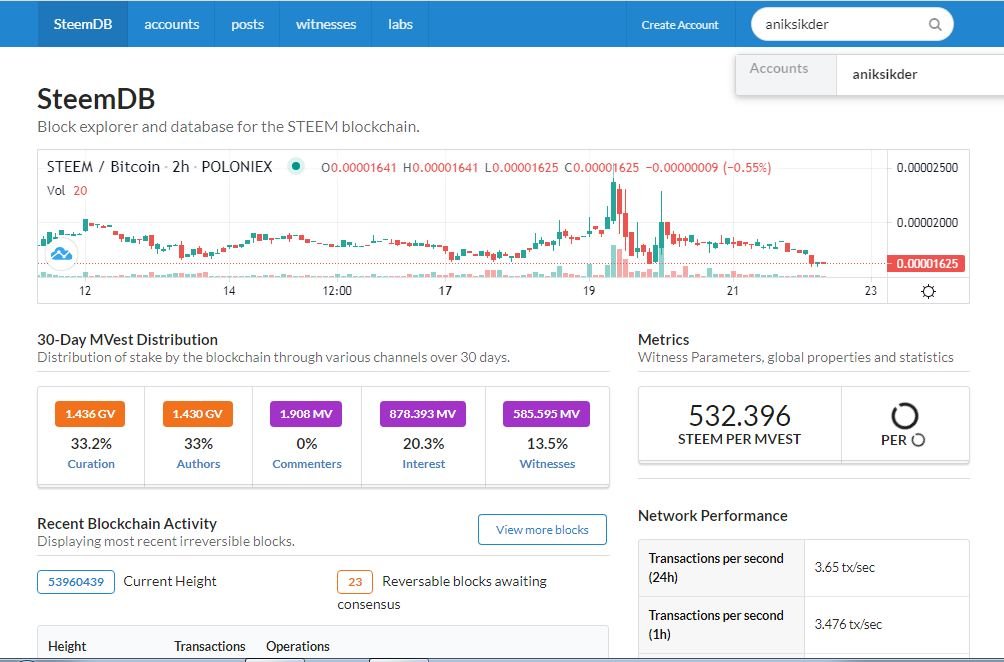Viewport: 1004px width, 662px height.
Task: Click View more blocks button
Action: 542,529
